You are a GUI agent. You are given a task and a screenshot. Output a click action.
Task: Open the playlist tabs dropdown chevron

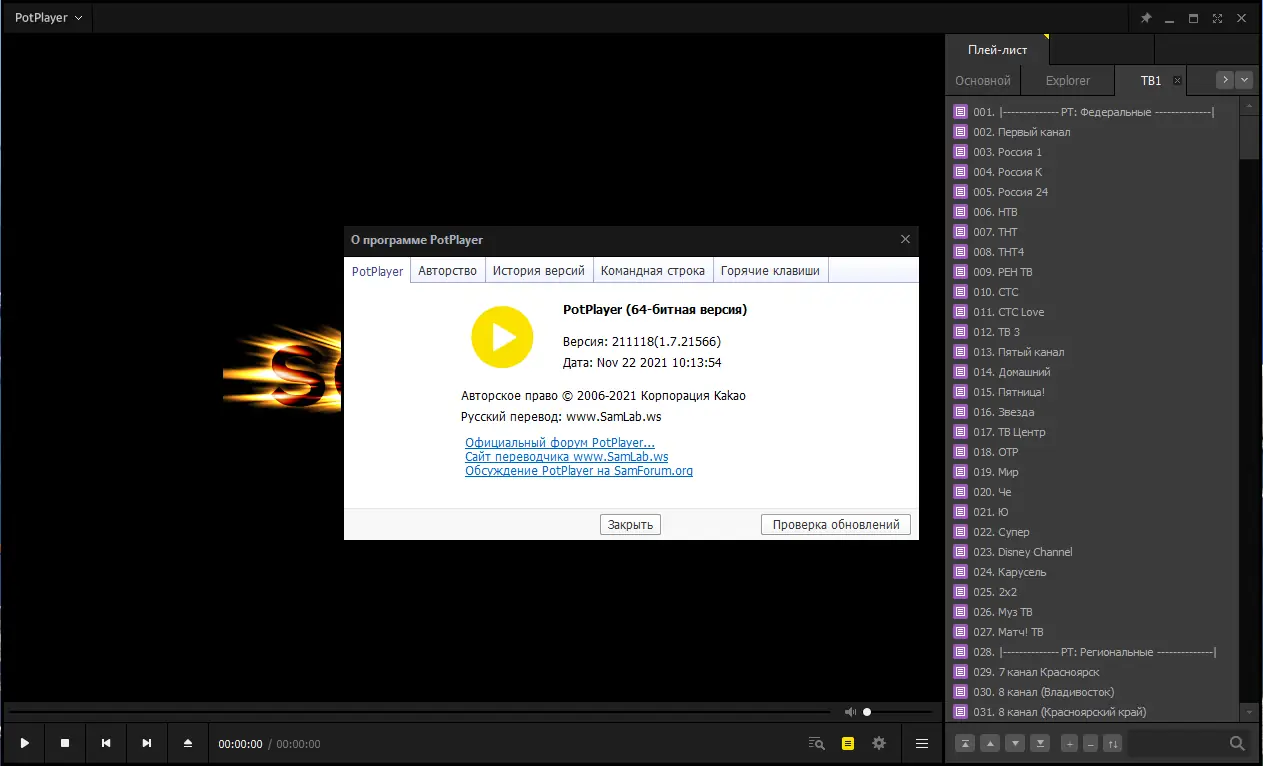[1244, 80]
